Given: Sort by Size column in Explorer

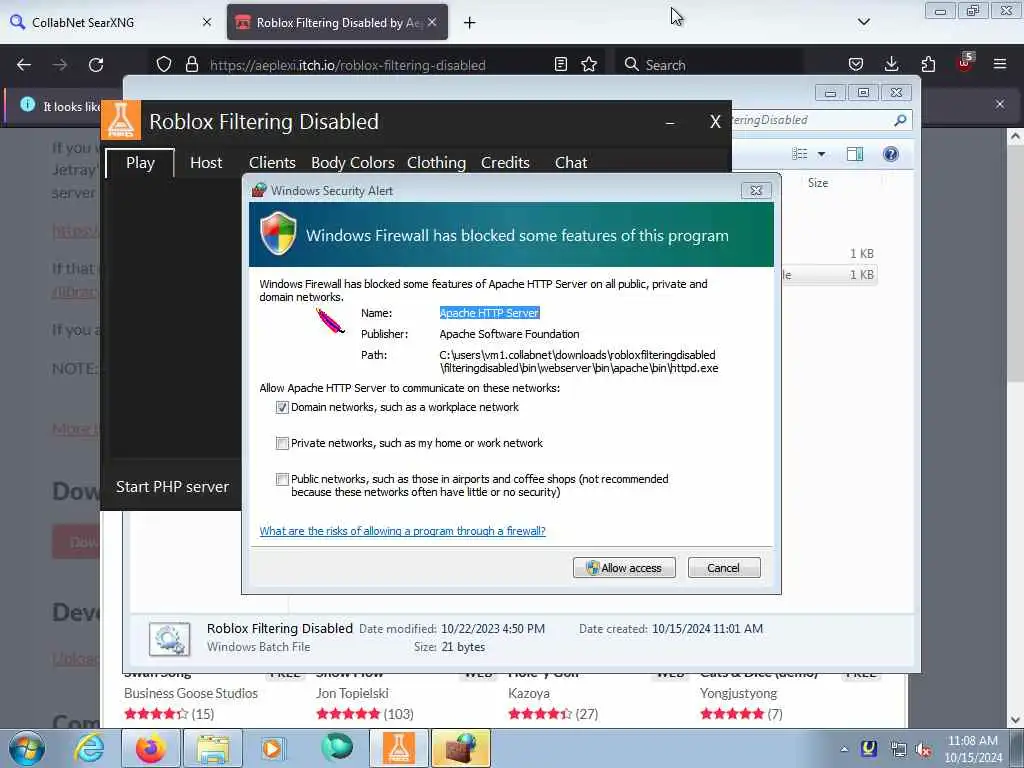Looking at the screenshot, I should [818, 183].
